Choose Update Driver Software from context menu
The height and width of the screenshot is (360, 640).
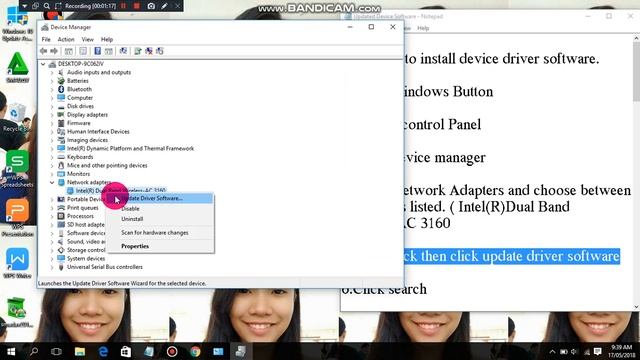pos(160,198)
